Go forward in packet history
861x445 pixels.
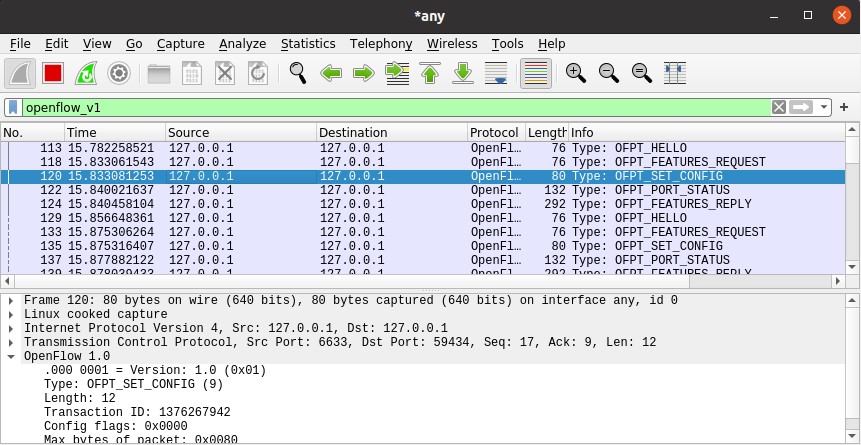(x=364, y=73)
